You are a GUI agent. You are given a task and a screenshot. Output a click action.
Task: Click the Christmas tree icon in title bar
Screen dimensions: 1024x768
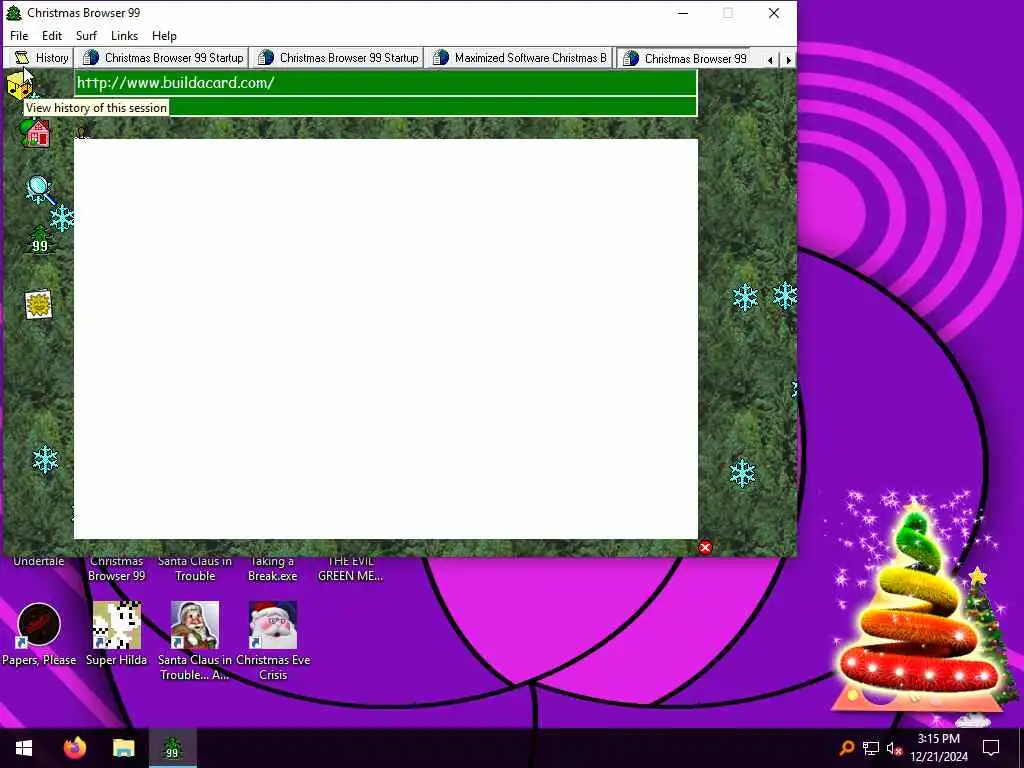pos(14,13)
